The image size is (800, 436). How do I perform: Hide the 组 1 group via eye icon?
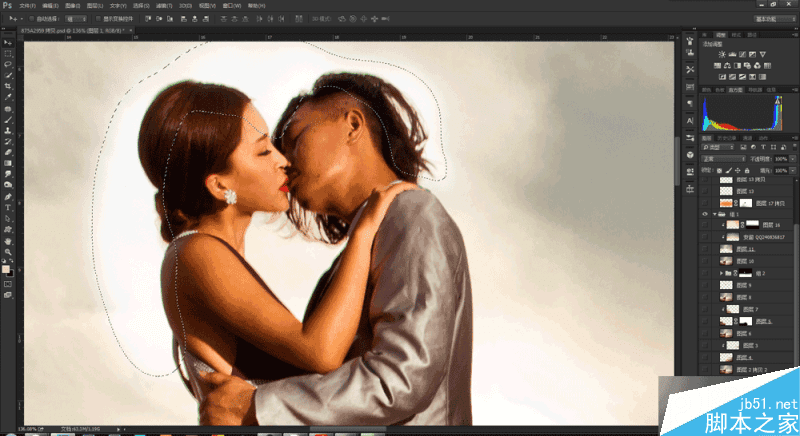[705, 214]
